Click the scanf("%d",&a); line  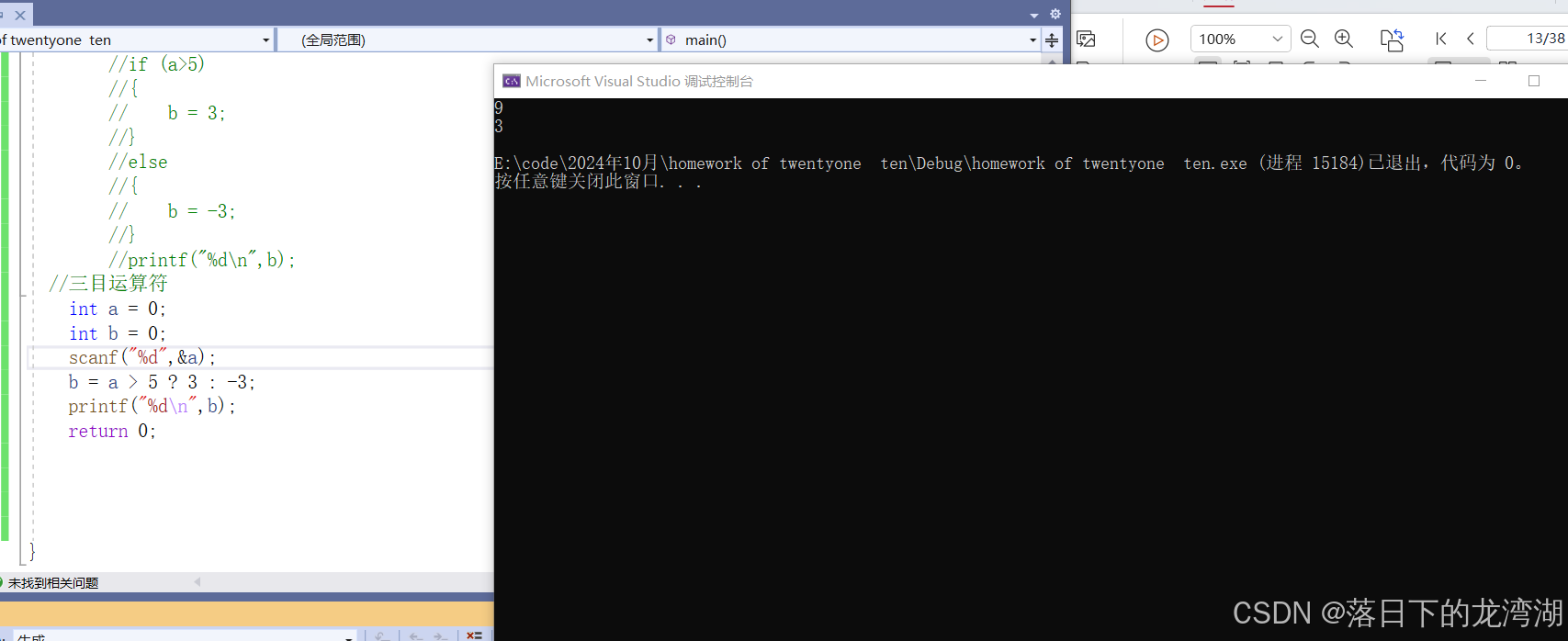[142, 357]
